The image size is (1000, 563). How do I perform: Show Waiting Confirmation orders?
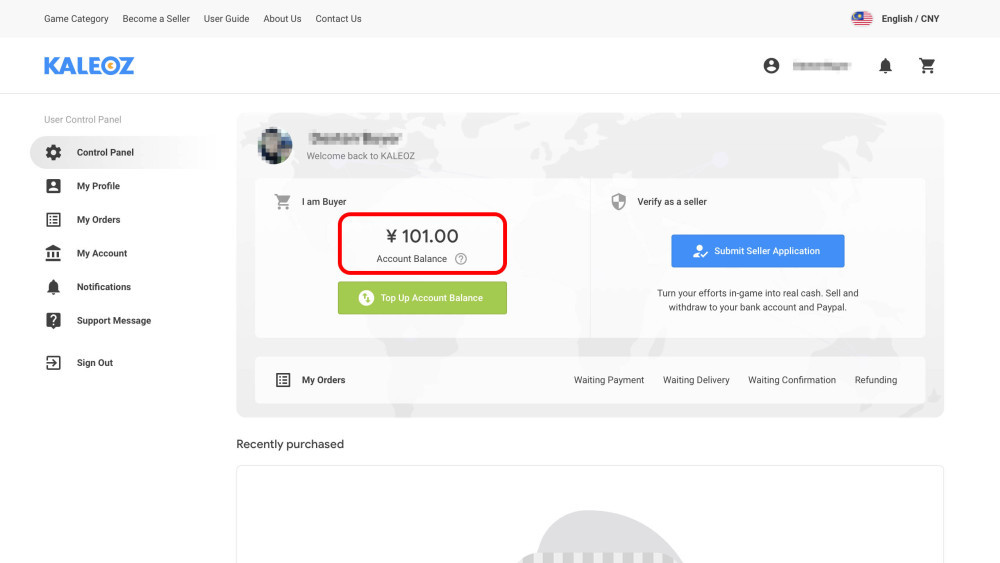(x=792, y=380)
